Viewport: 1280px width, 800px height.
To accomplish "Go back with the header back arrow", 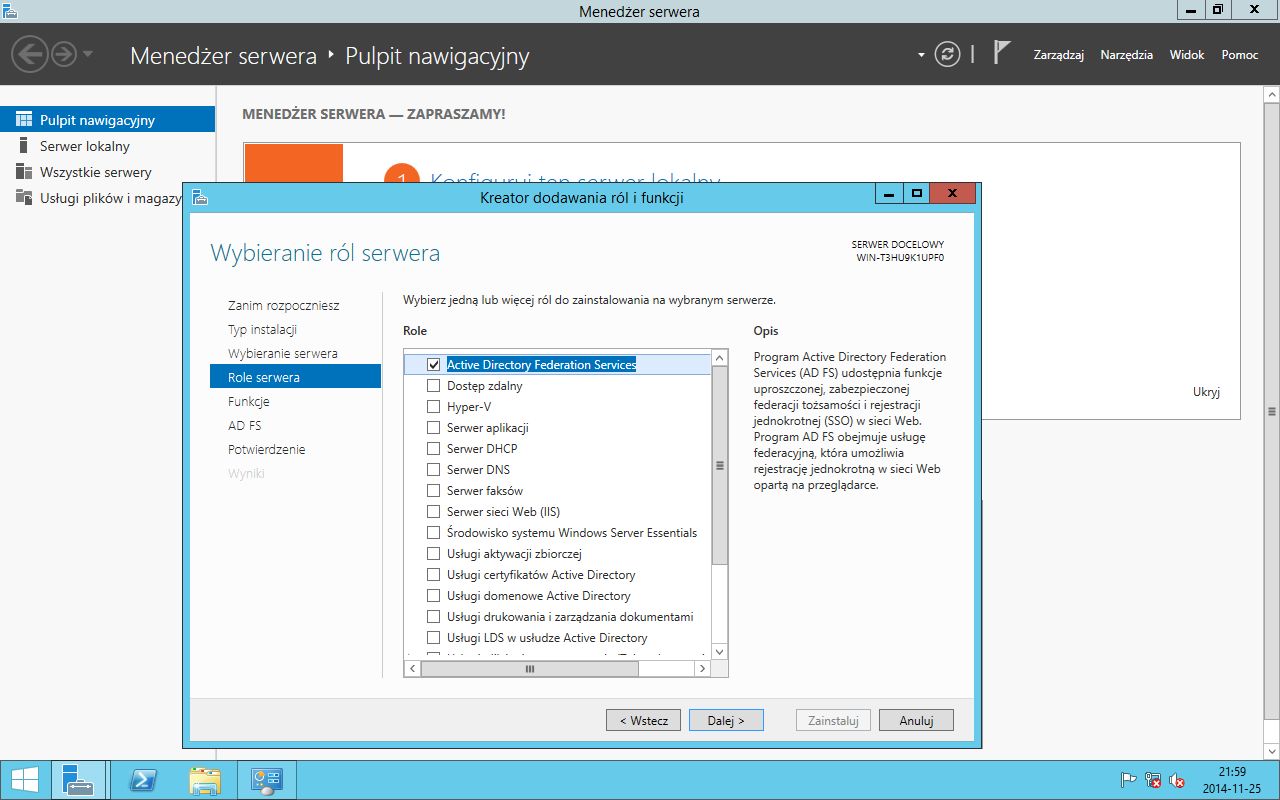I will coord(31,54).
